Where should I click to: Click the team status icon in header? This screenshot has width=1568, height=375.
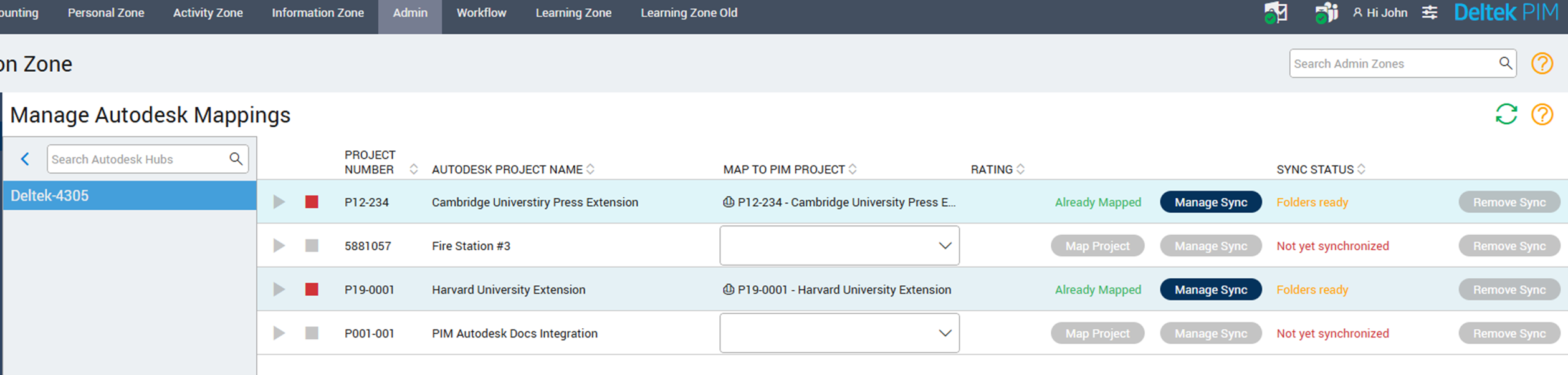click(1326, 12)
